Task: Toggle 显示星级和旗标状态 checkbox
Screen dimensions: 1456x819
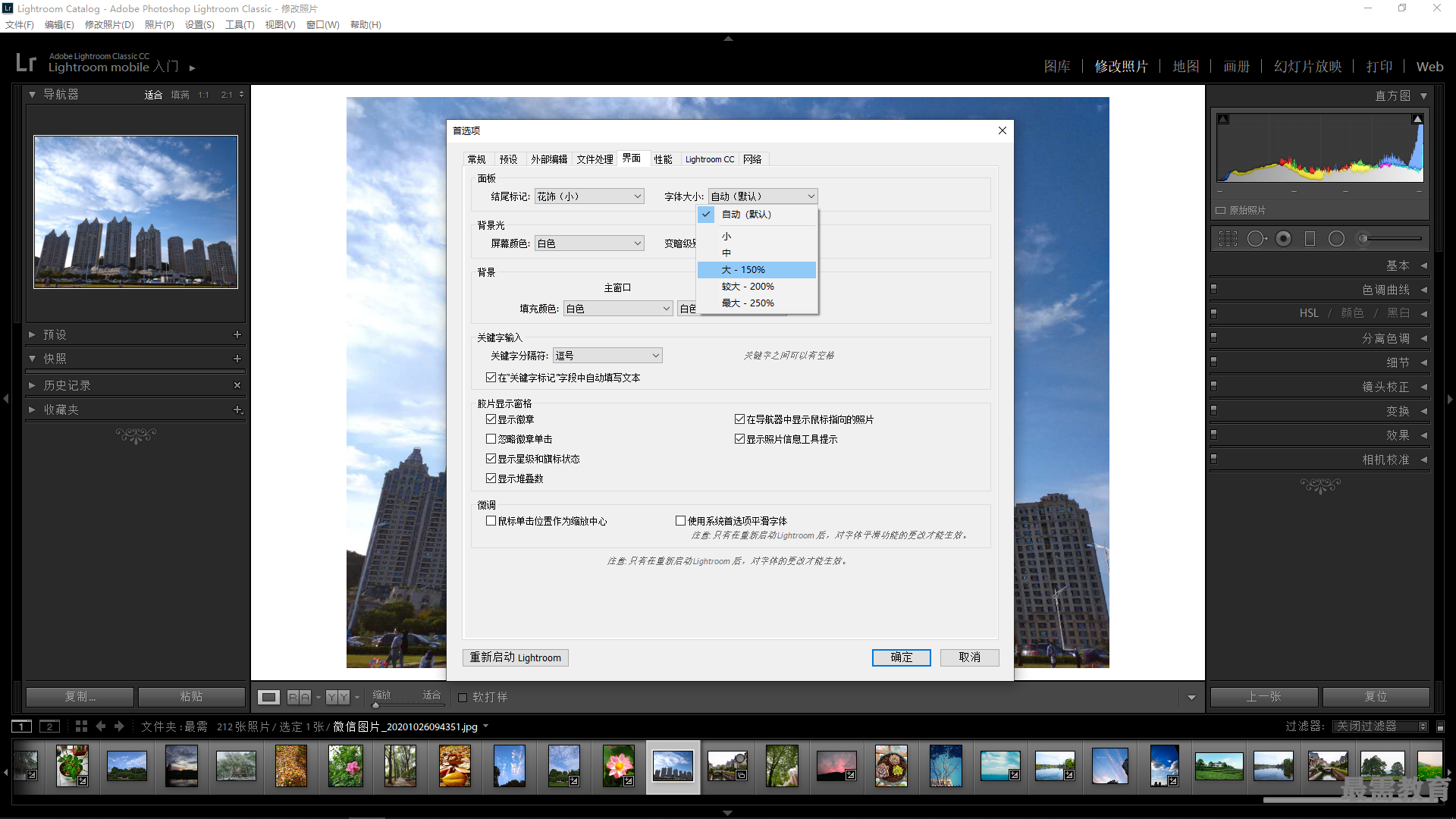Action: (491, 458)
